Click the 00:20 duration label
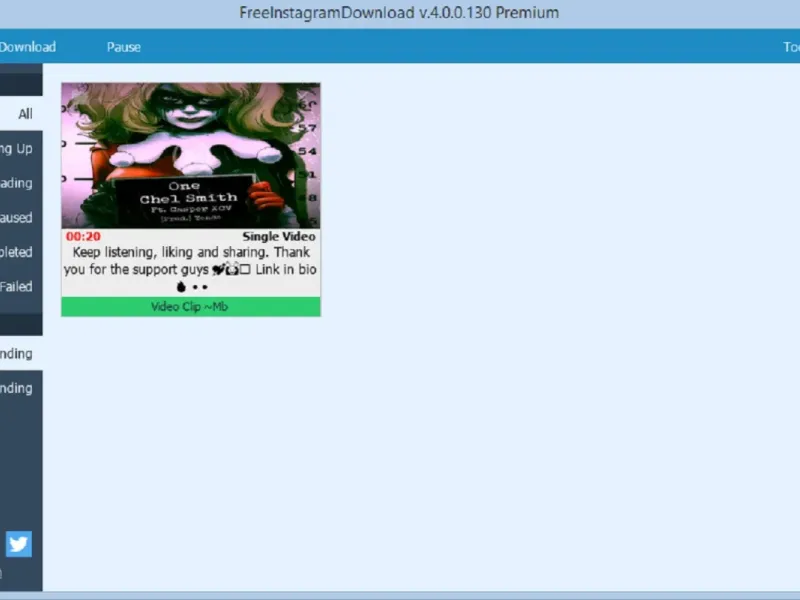The height and width of the screenshot is (600, 800). pos(83,236)
